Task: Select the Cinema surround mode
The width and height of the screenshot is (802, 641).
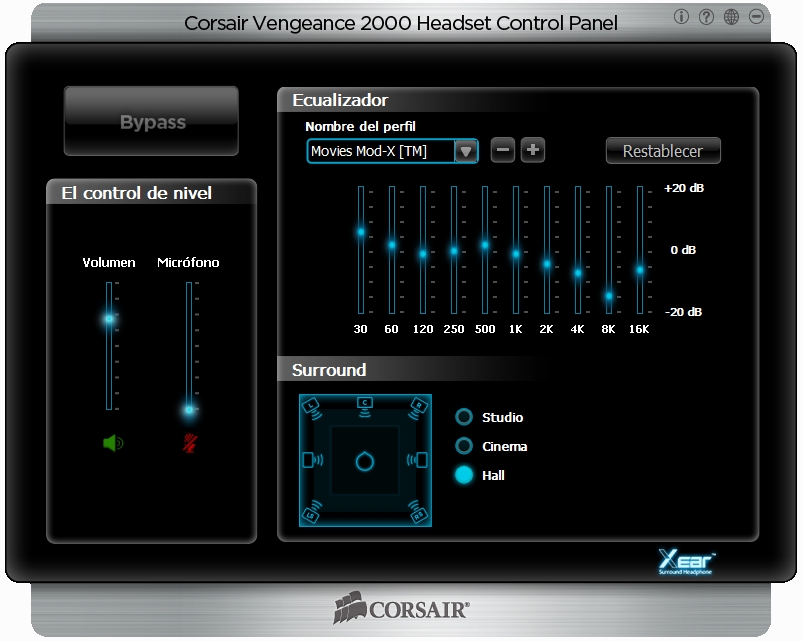Action: pyautogui.click(x=464, y=446)
